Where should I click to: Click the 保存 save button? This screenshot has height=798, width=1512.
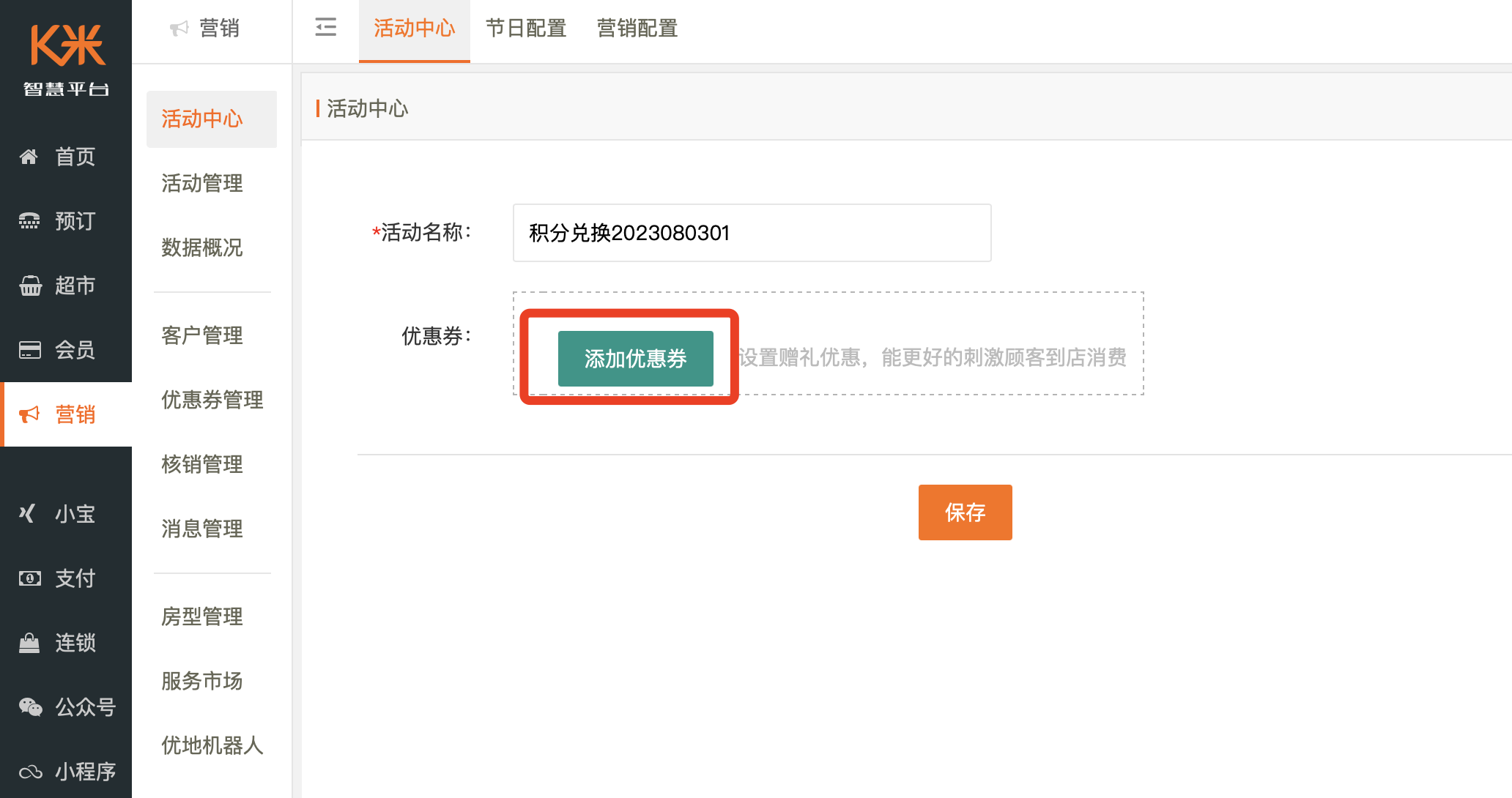click(964, 512)
